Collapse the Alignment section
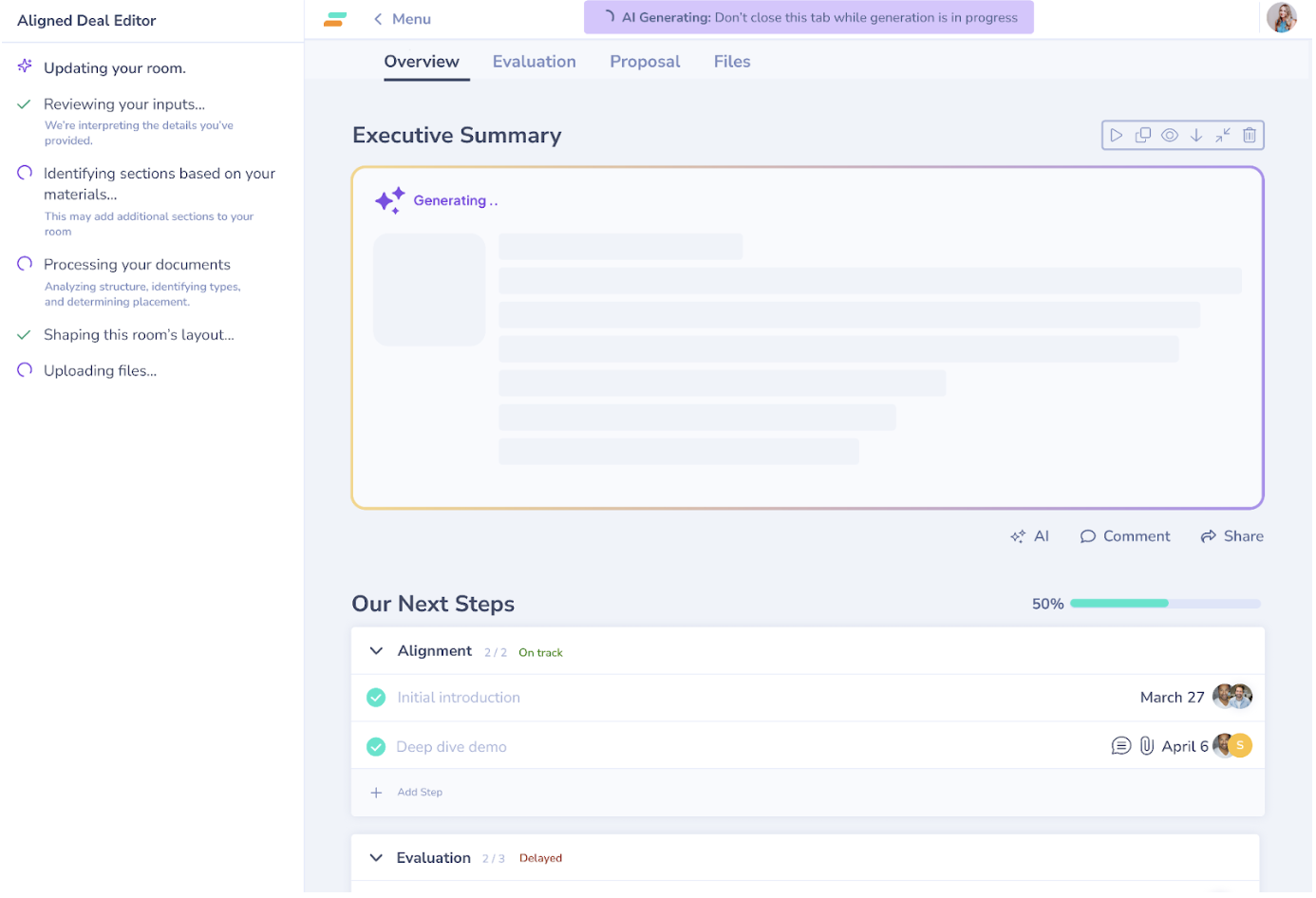1316x898 pixels. pos(376,651)
